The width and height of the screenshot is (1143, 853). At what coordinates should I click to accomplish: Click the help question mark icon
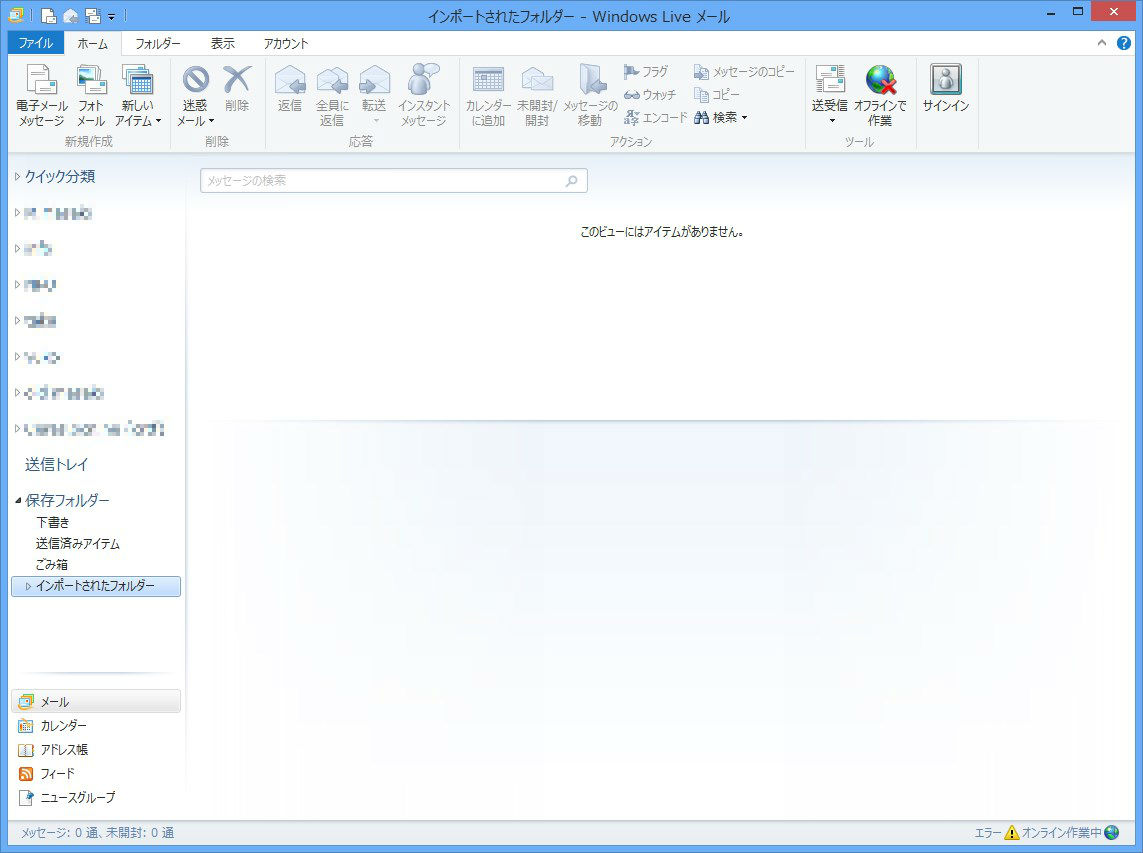1124,43
